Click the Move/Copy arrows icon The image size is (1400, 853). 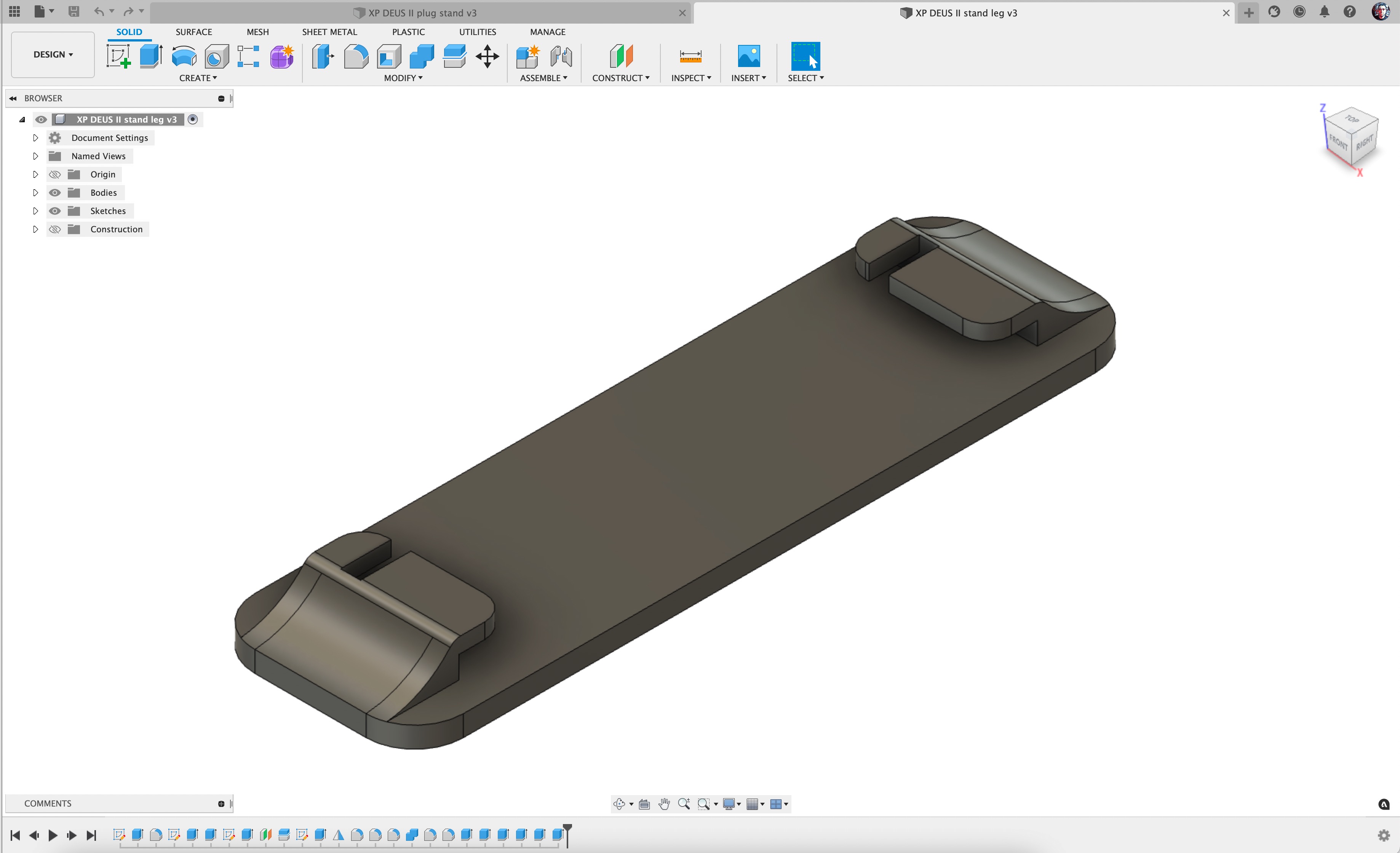pyautogui.click(x=487, y=56)
